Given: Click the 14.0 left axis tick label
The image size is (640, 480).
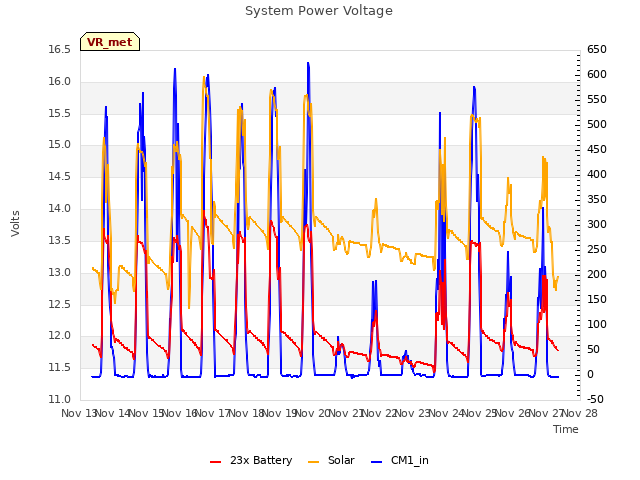Looking at the screenshot, I should 60,208.
